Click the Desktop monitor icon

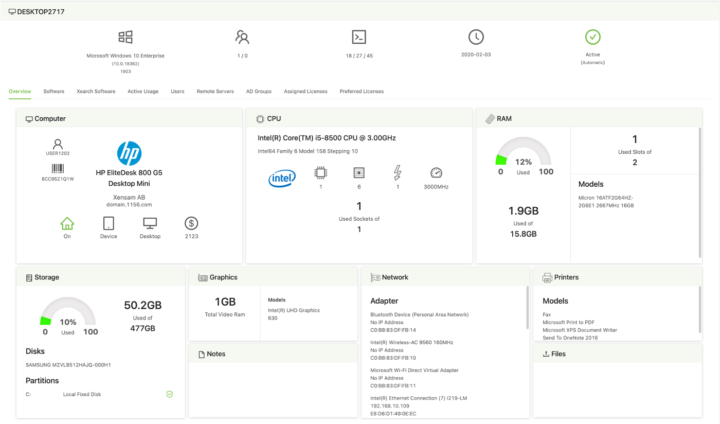[x=150, y=223]
